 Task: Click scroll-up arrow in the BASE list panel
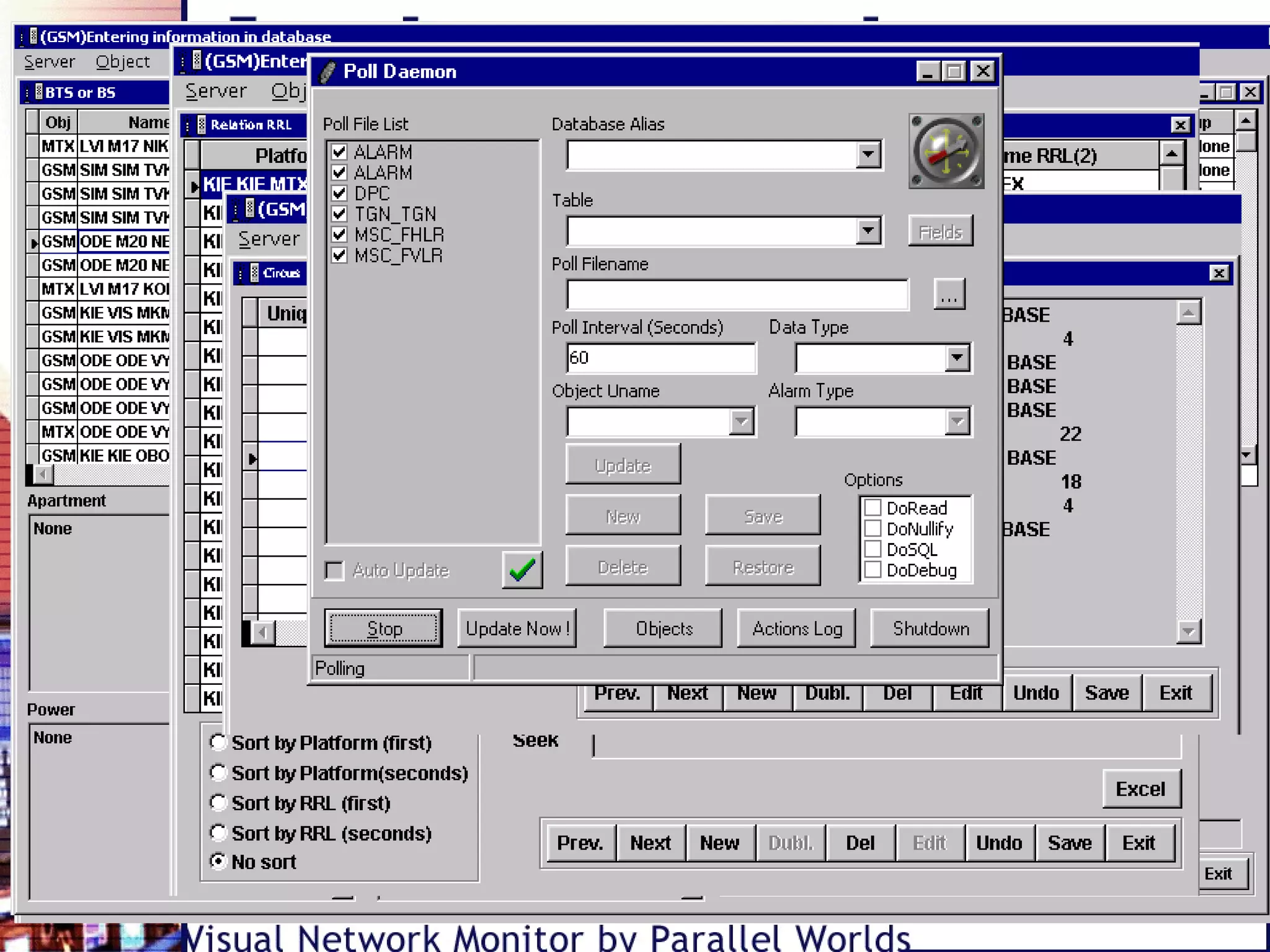1188,313
